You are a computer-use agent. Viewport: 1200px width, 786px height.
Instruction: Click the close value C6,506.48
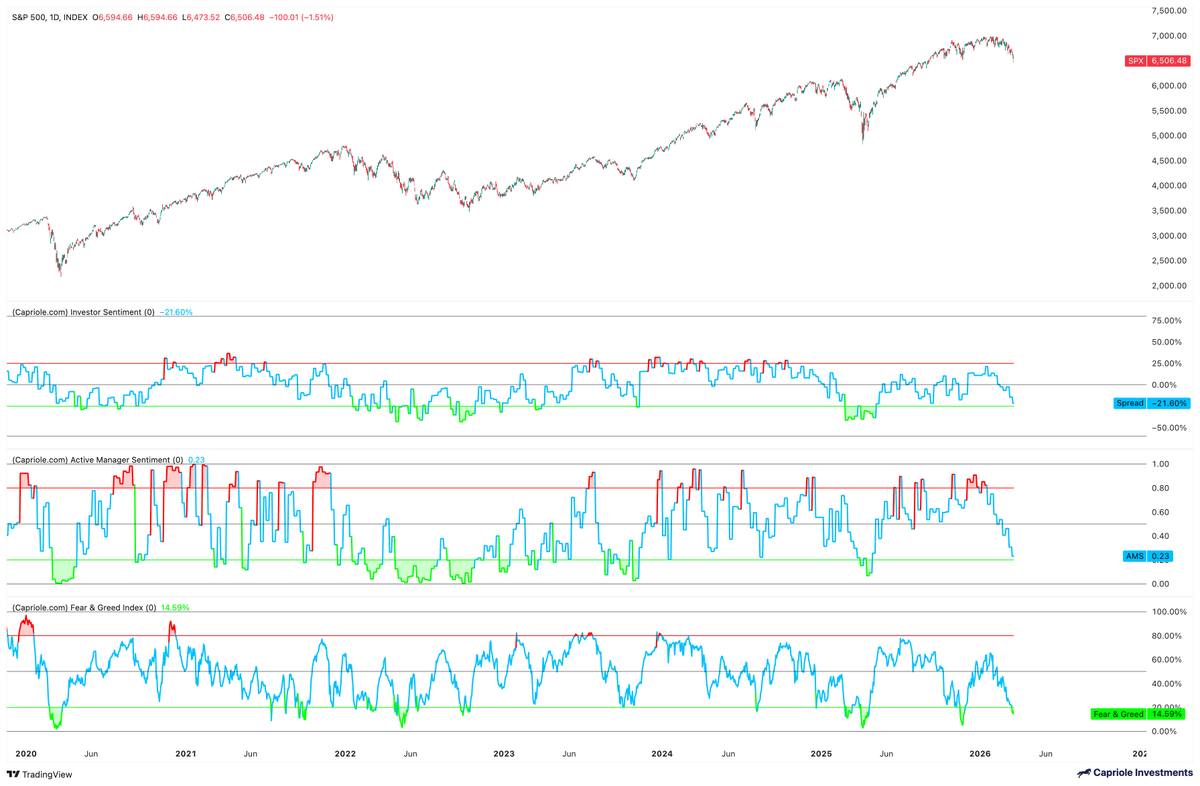(245, 18)
